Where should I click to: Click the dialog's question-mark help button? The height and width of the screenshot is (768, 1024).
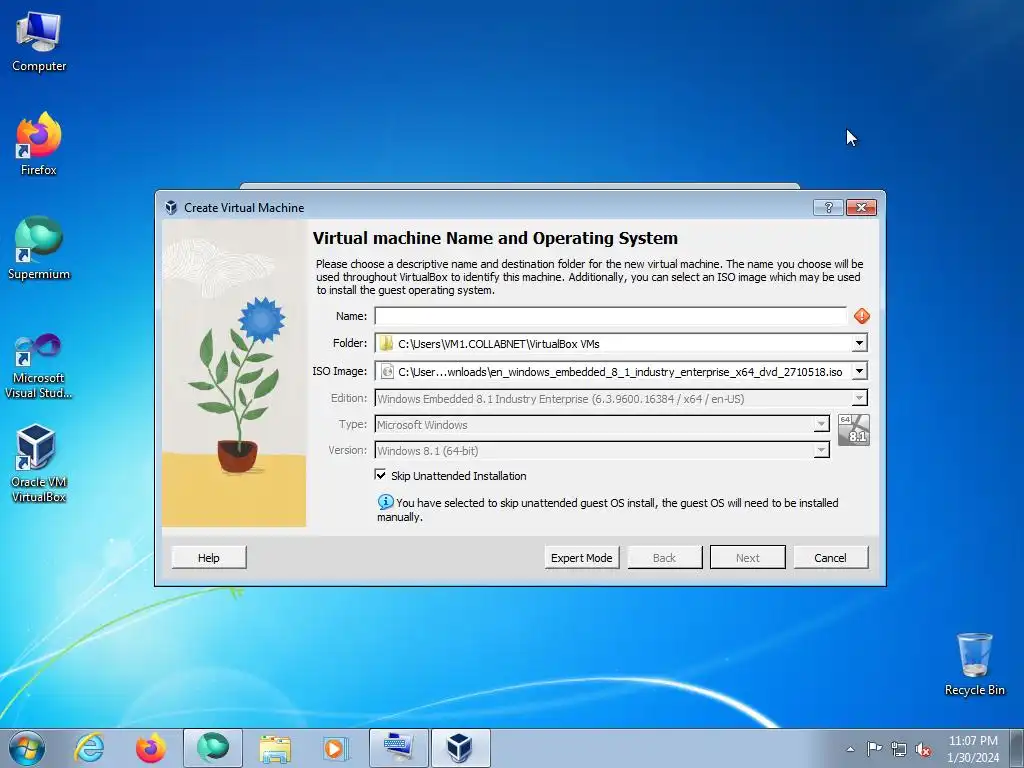tap(828, 208)
